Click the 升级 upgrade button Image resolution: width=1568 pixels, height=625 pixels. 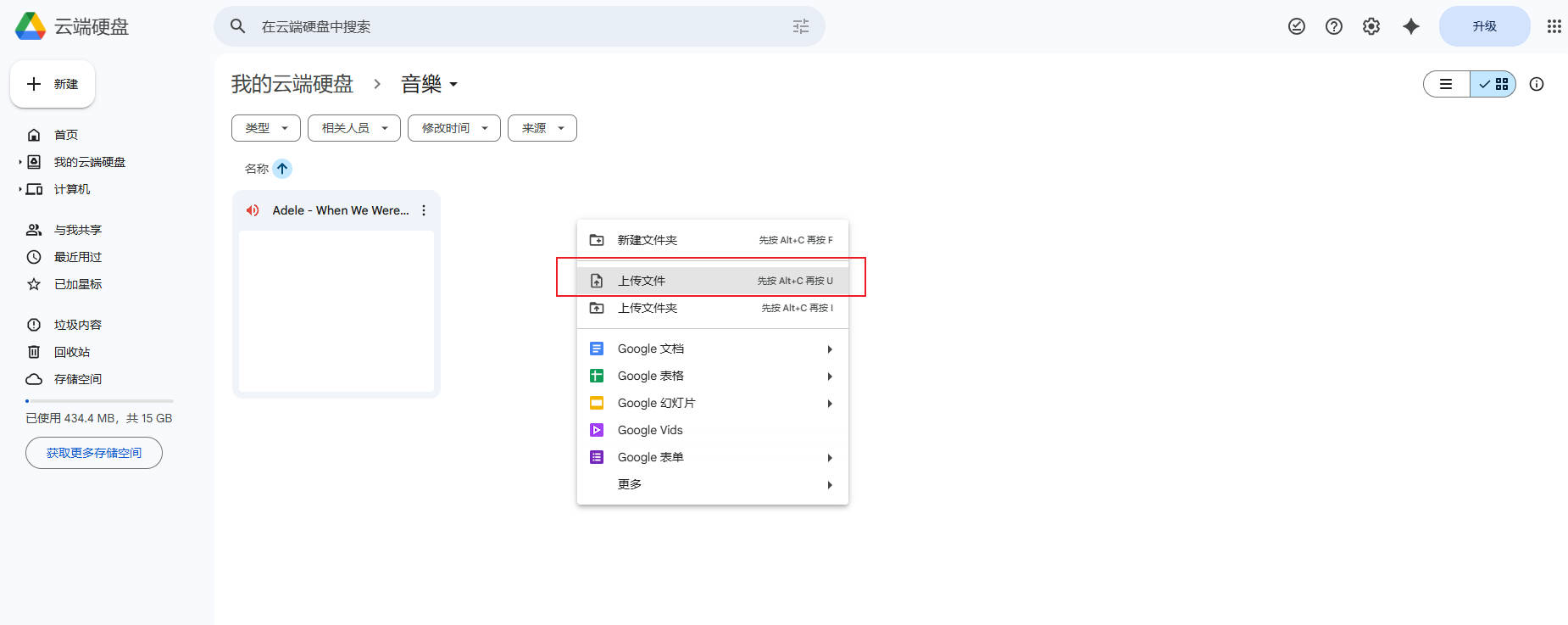coord(1485,26)
